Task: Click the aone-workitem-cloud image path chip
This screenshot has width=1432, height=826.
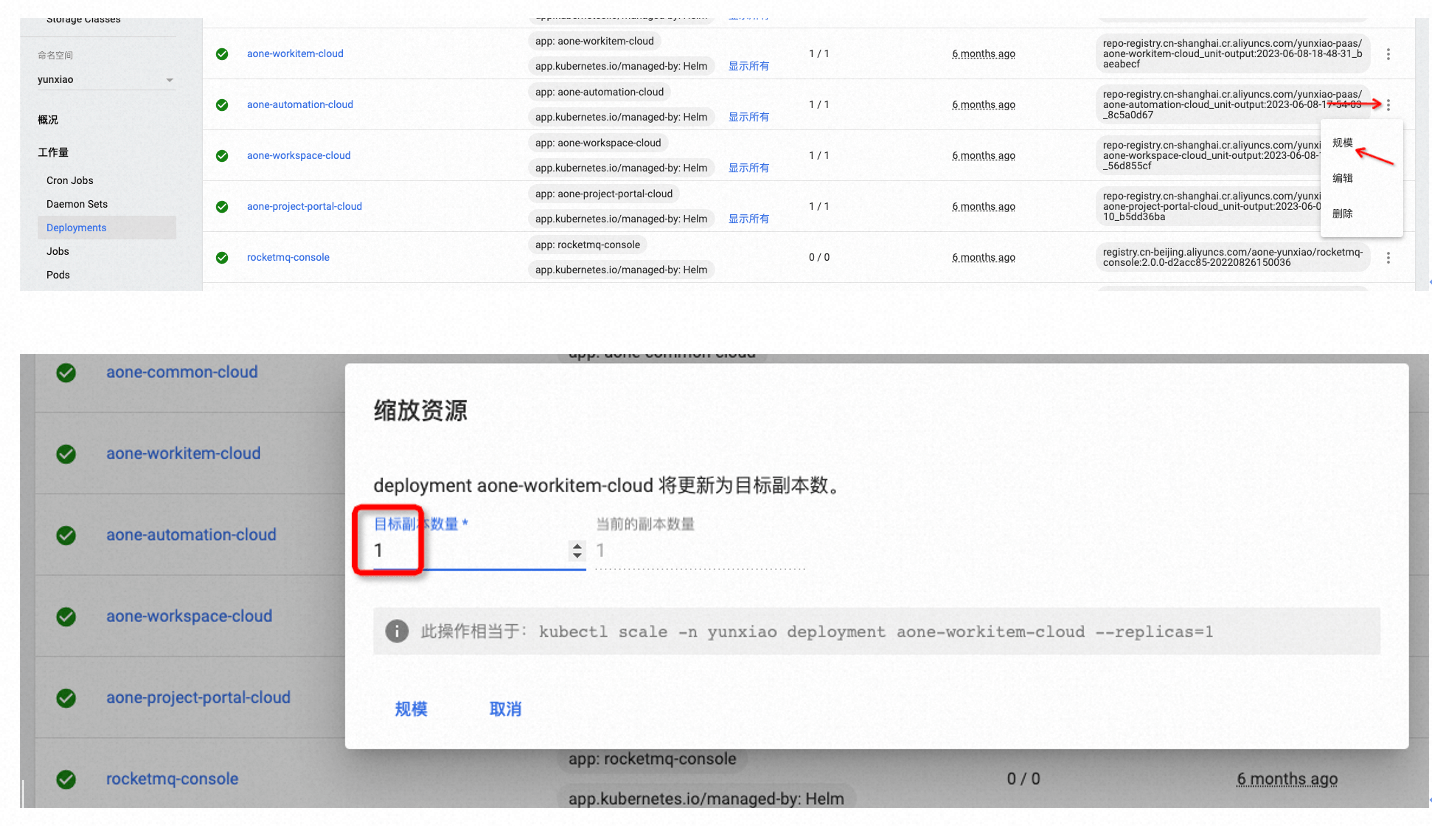Action: click(x=1232, y=54)
